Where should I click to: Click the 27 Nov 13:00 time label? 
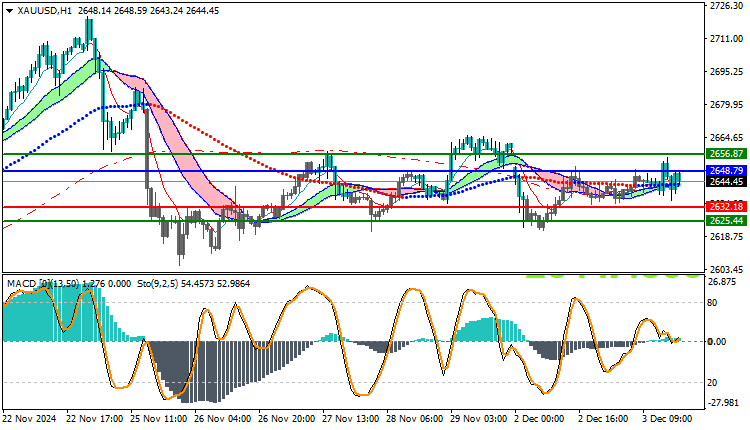click(x=351, y=419)
